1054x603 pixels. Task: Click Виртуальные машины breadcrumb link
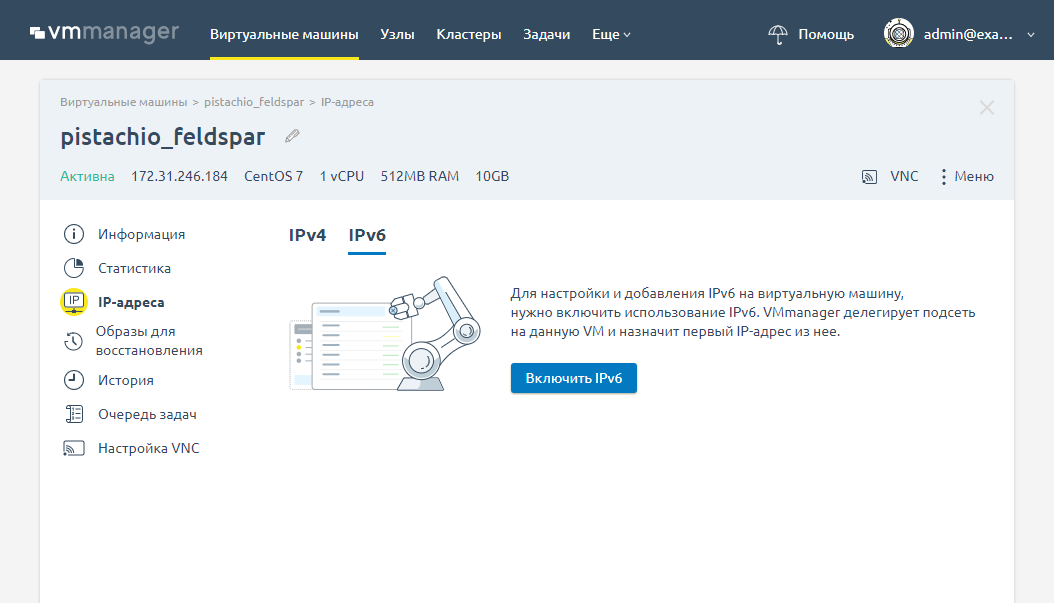tap(124, 102)
